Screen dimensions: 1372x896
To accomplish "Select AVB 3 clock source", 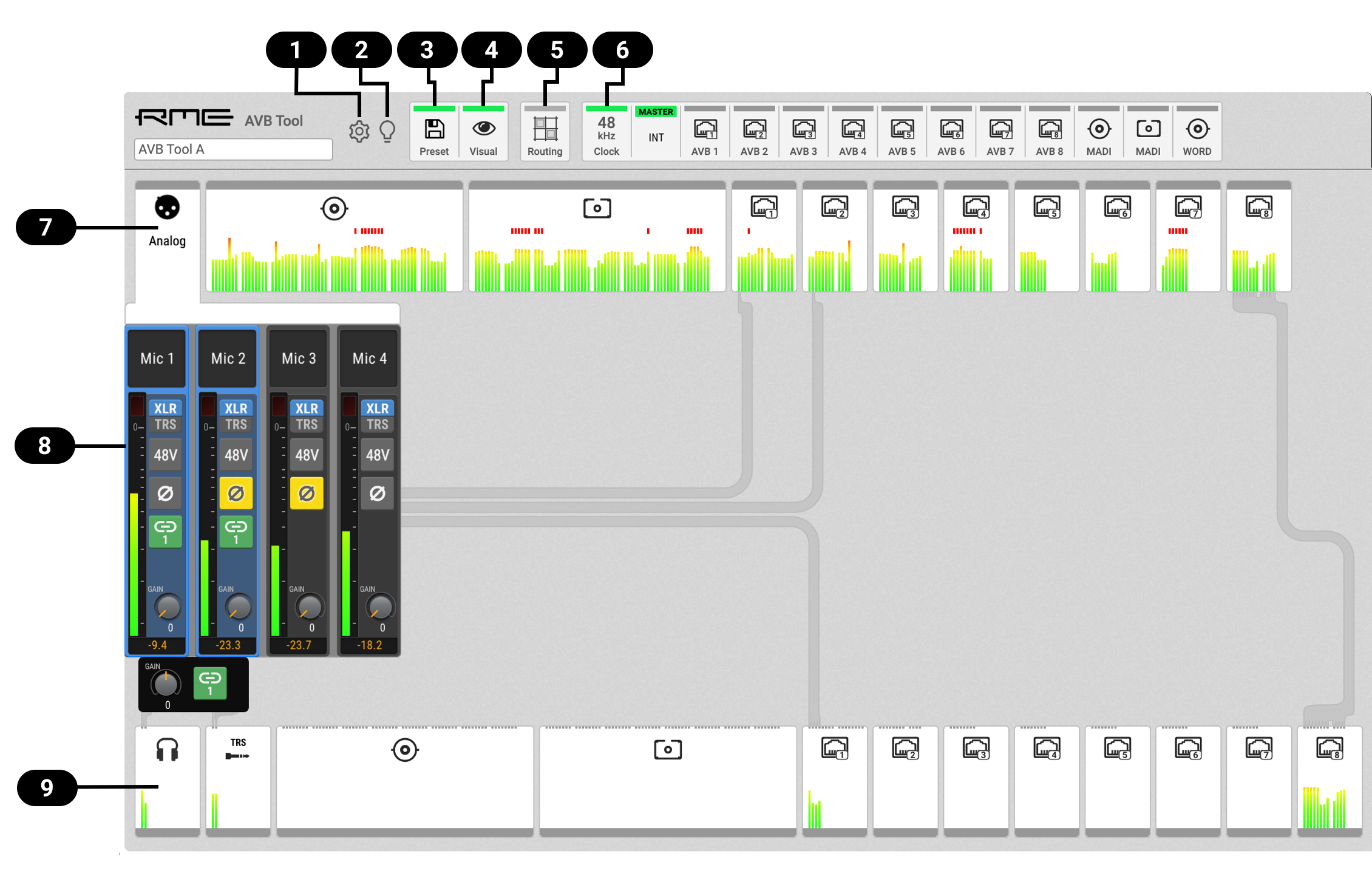I will click(x=803, y=132).
